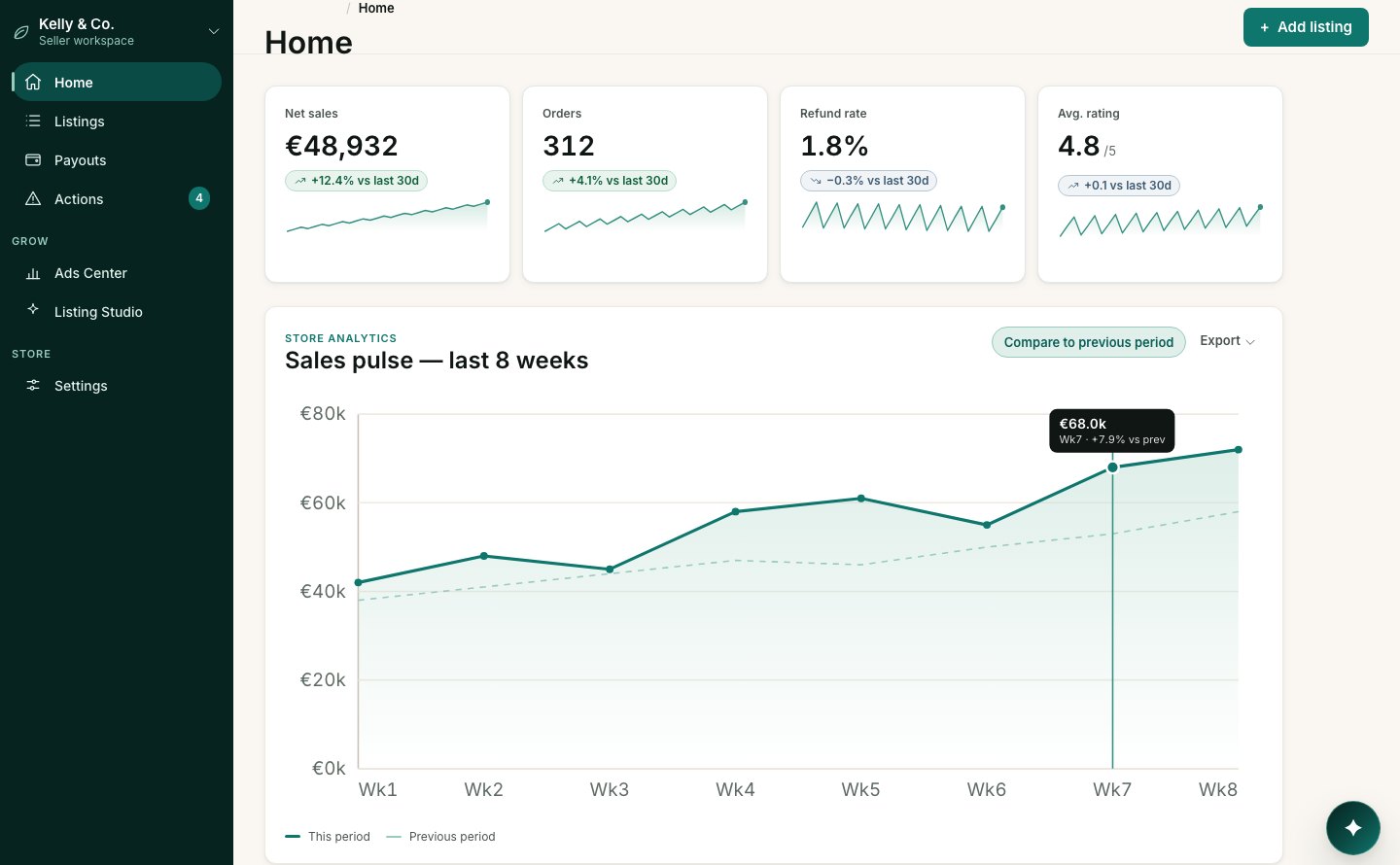Click the −0.3% vs last 30d chip

point(868,181)
